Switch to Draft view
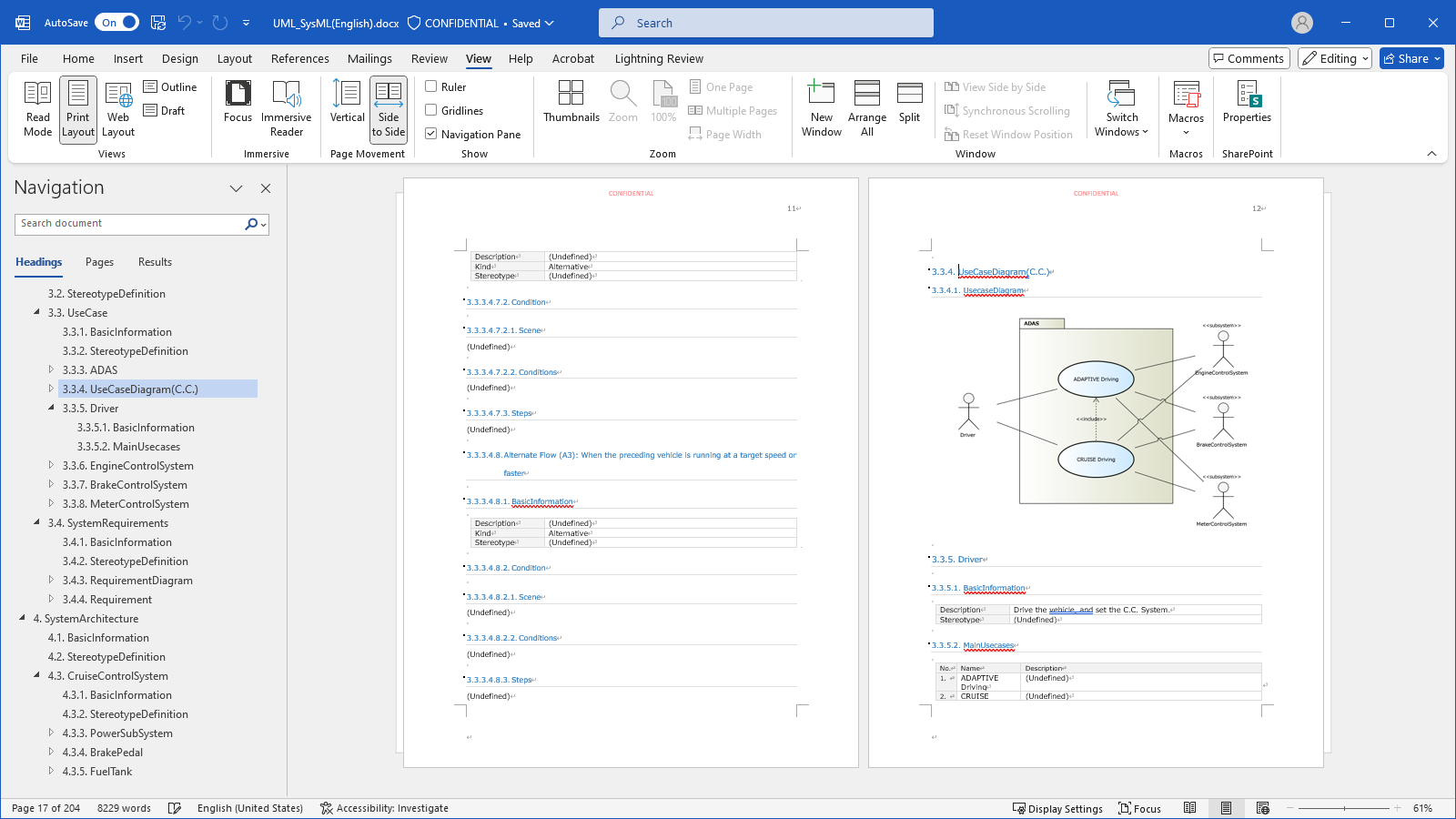This screenshot has height=819, width=1456. pos(165,111)
